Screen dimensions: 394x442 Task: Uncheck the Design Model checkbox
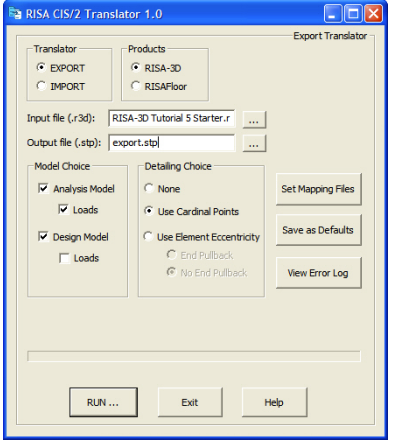pos(43,237)
